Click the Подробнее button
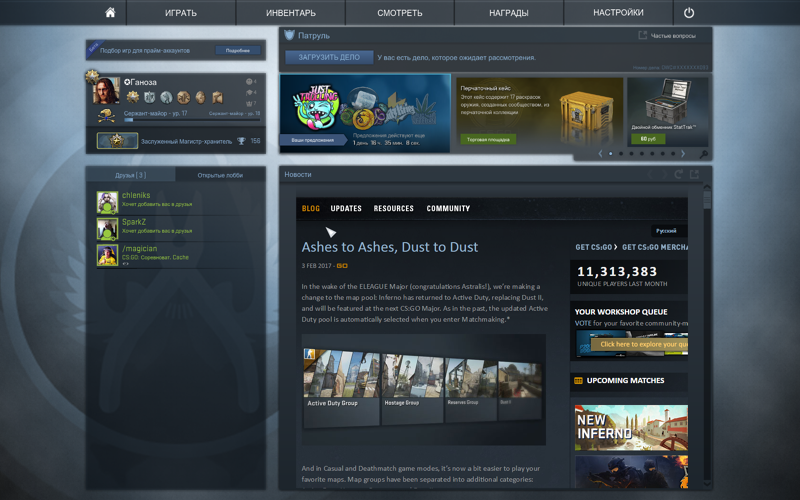The image size is (800, 500). point(238,51)
